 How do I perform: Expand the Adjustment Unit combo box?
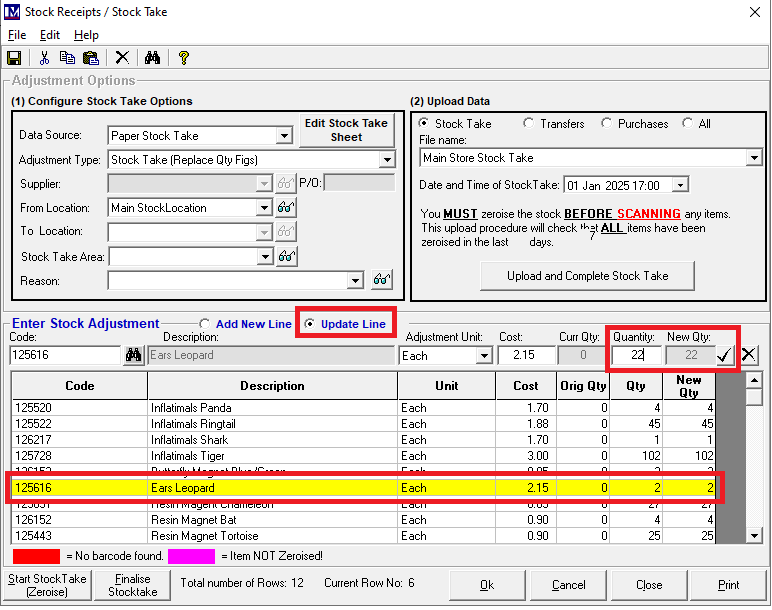484,356
